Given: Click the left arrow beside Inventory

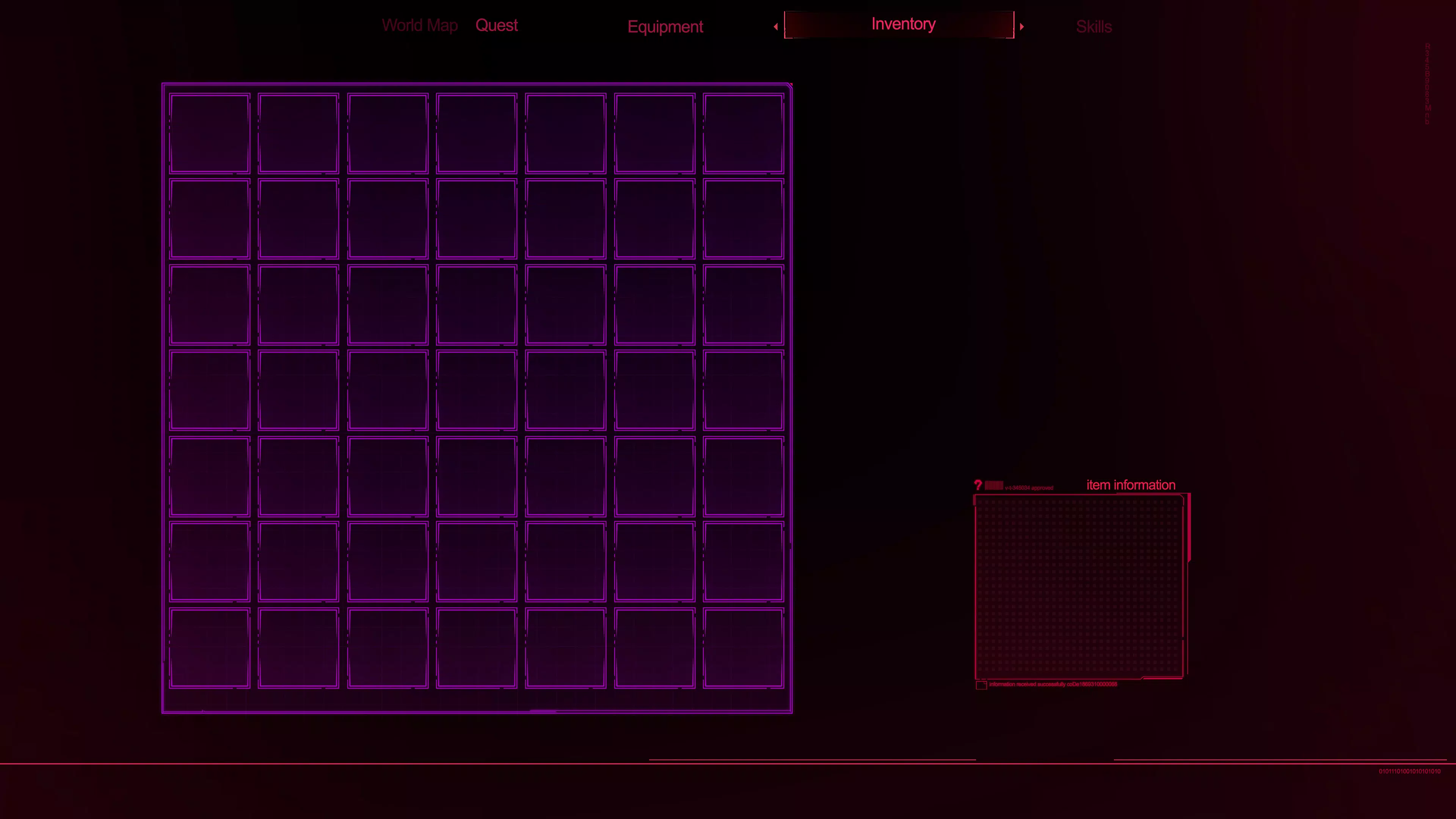Looking at the screenshot, I should click(776, 27).
